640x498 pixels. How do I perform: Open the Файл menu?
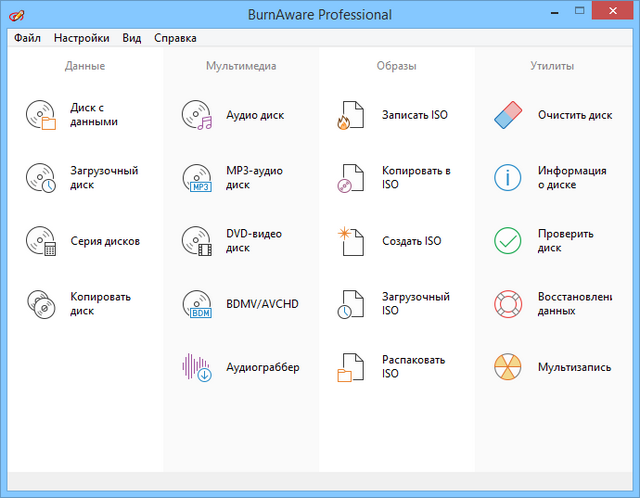tap(27, 38)
